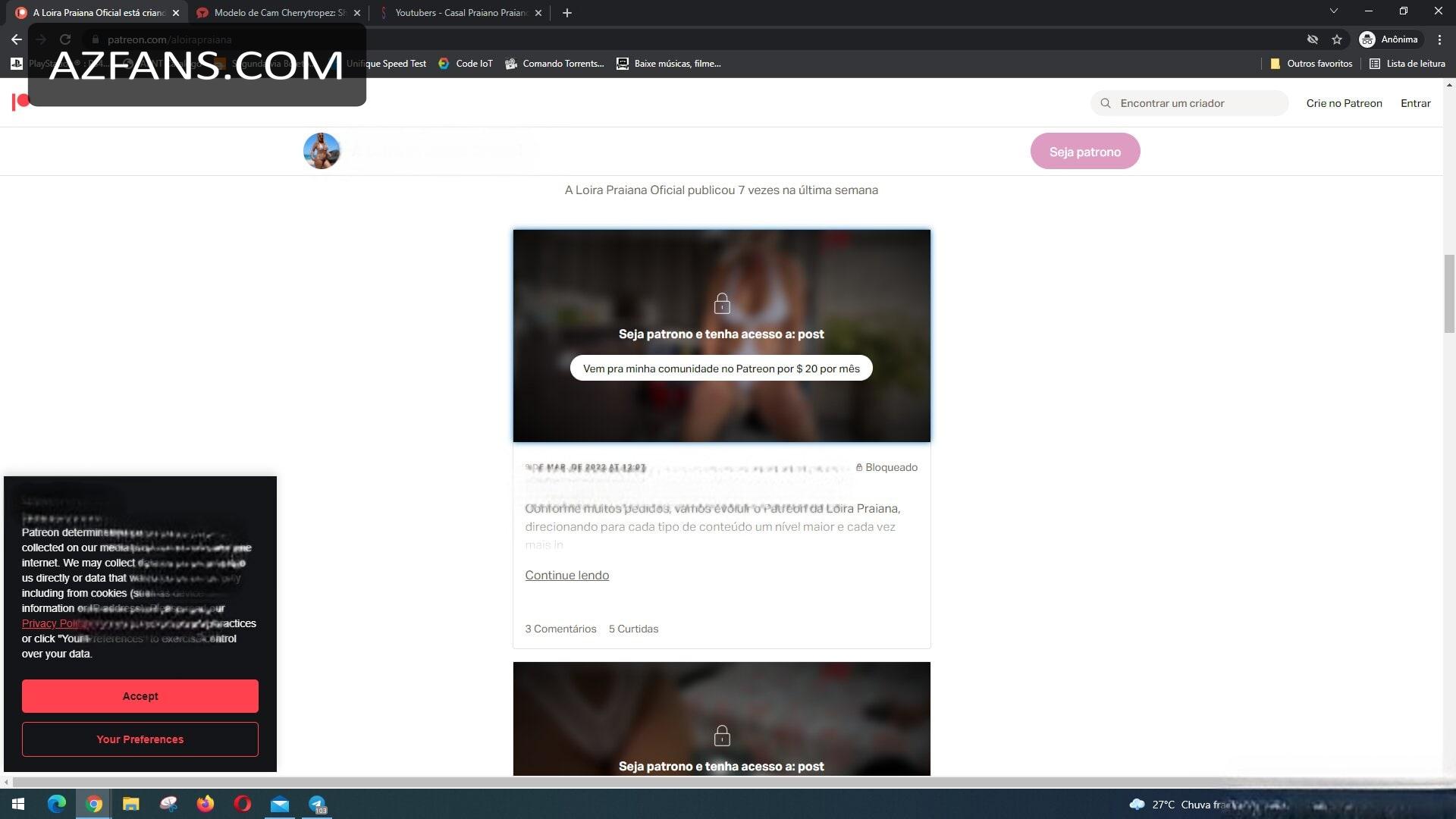Viewport: 1456px width, 819px height.
Task: Open Chrome three-dot menu
Action: click(1439, 39)
